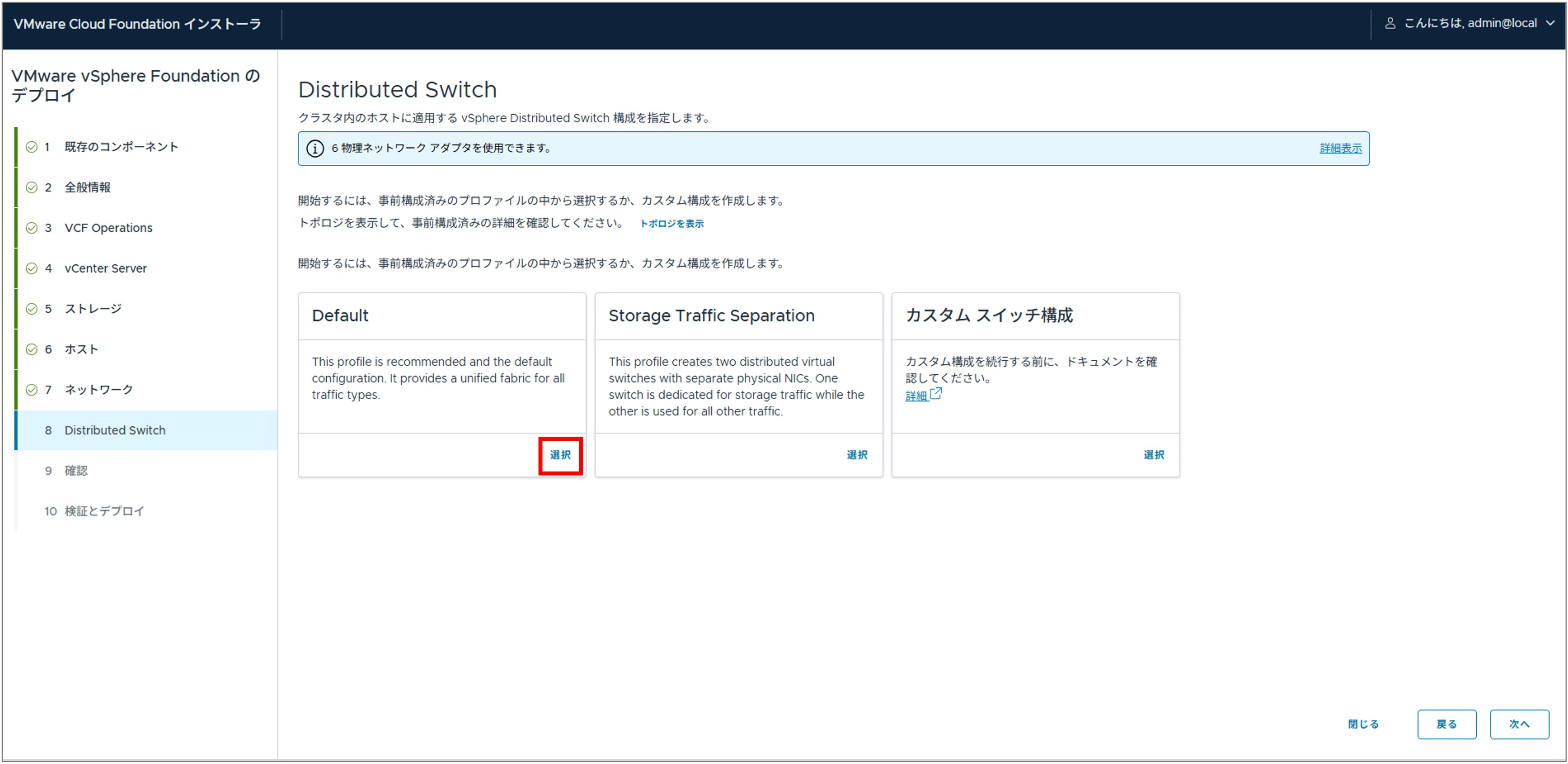Viewport: 1568px width, 764px height.
Task: Click the green checkmark beside VCF Operations
Action: click(x=32, y=228)
